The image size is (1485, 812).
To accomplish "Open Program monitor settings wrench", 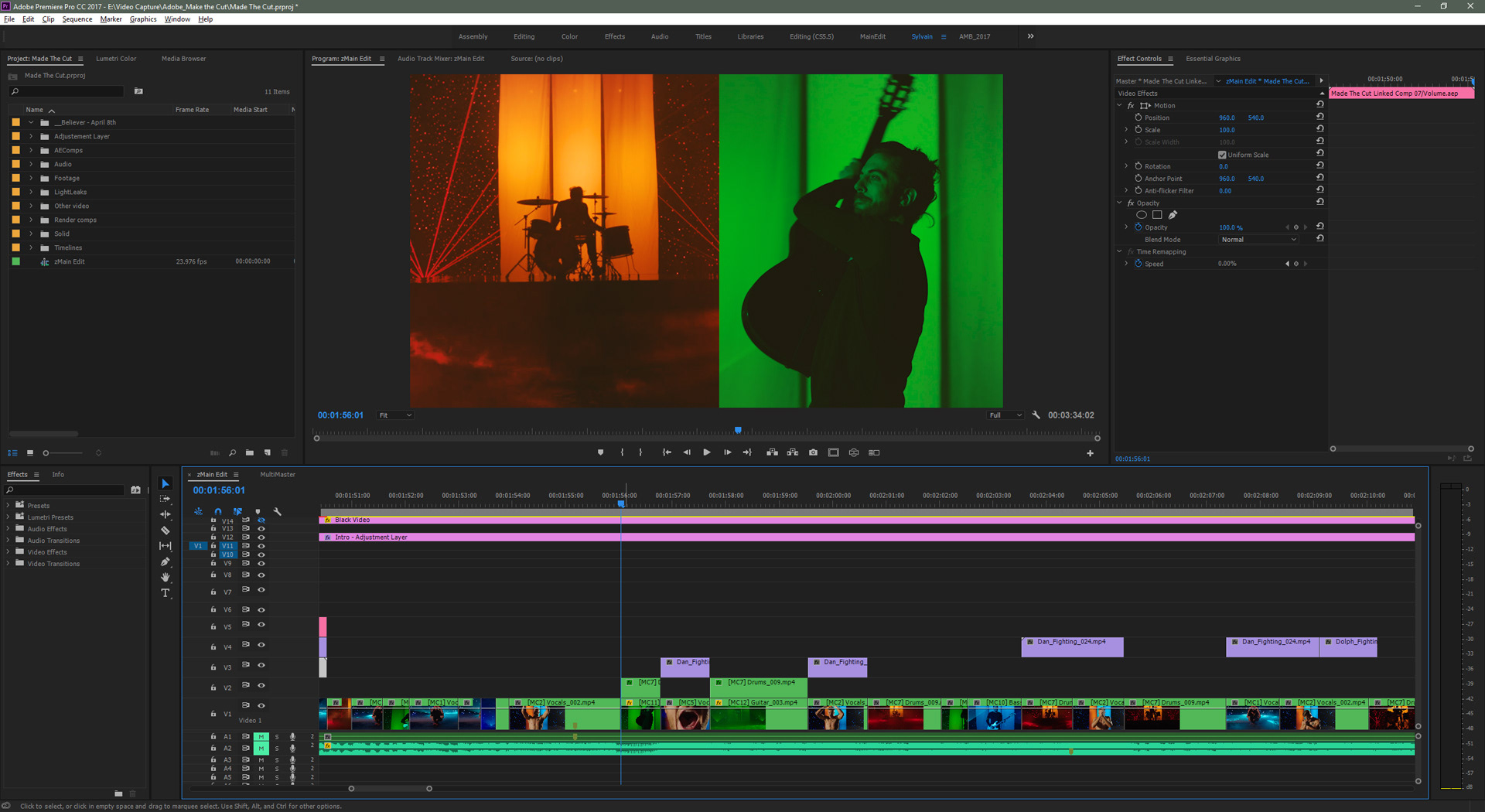I will click(1036, 415).
